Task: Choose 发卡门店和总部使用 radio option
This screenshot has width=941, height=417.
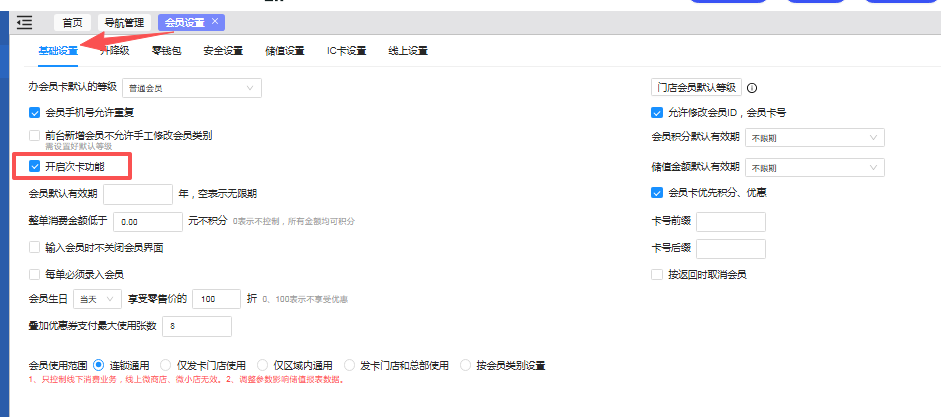Action: (349, 365)
